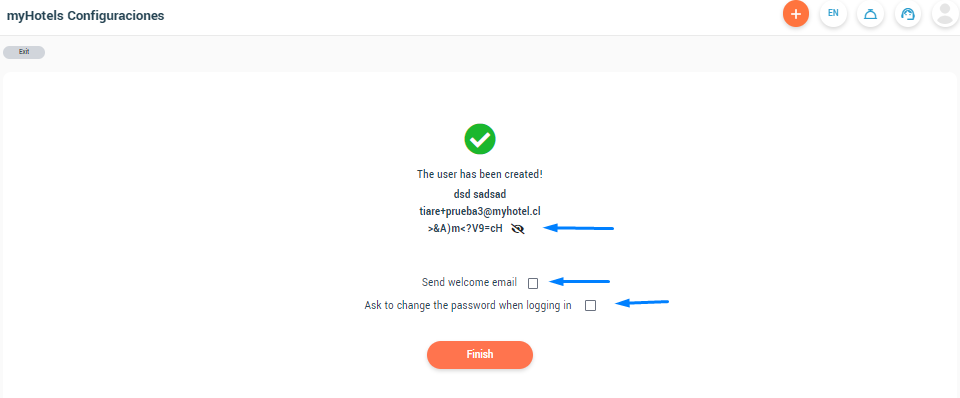The width and height of the screenshot is (960, 398).
Task: Click the orange plus add button
Action: click(x=796, y=13)
